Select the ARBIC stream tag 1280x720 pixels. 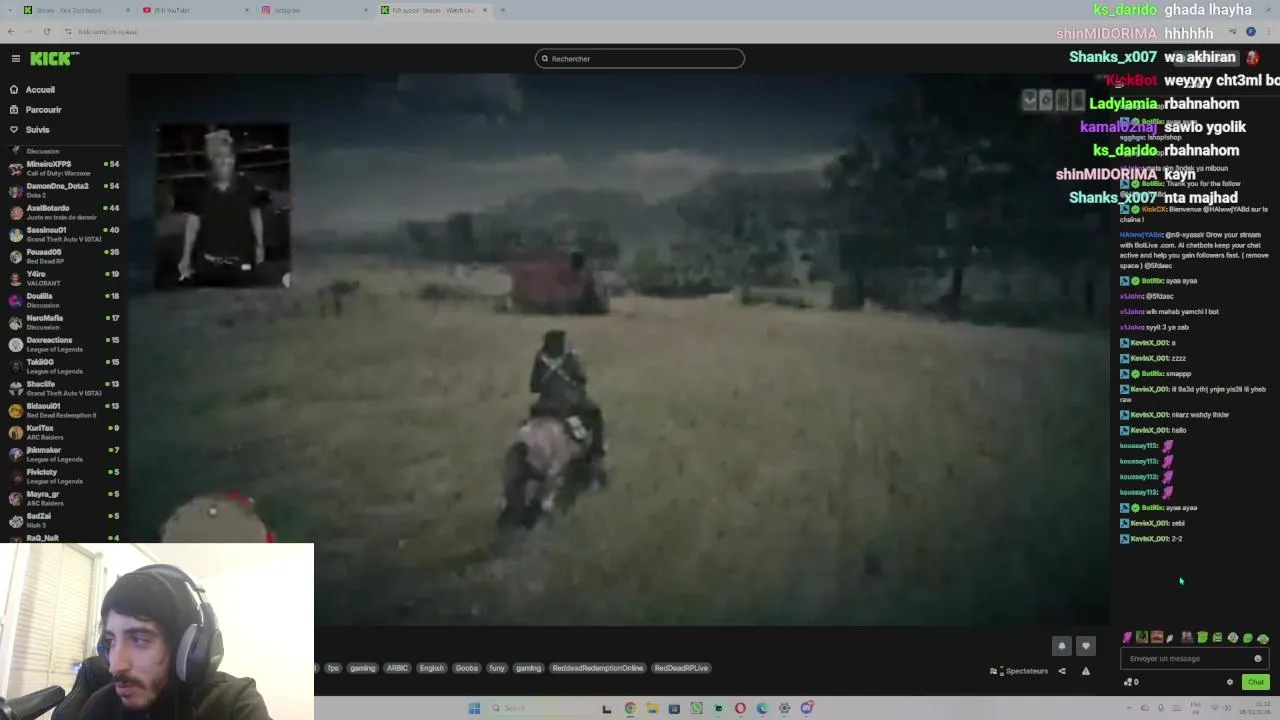pos(397,668)
